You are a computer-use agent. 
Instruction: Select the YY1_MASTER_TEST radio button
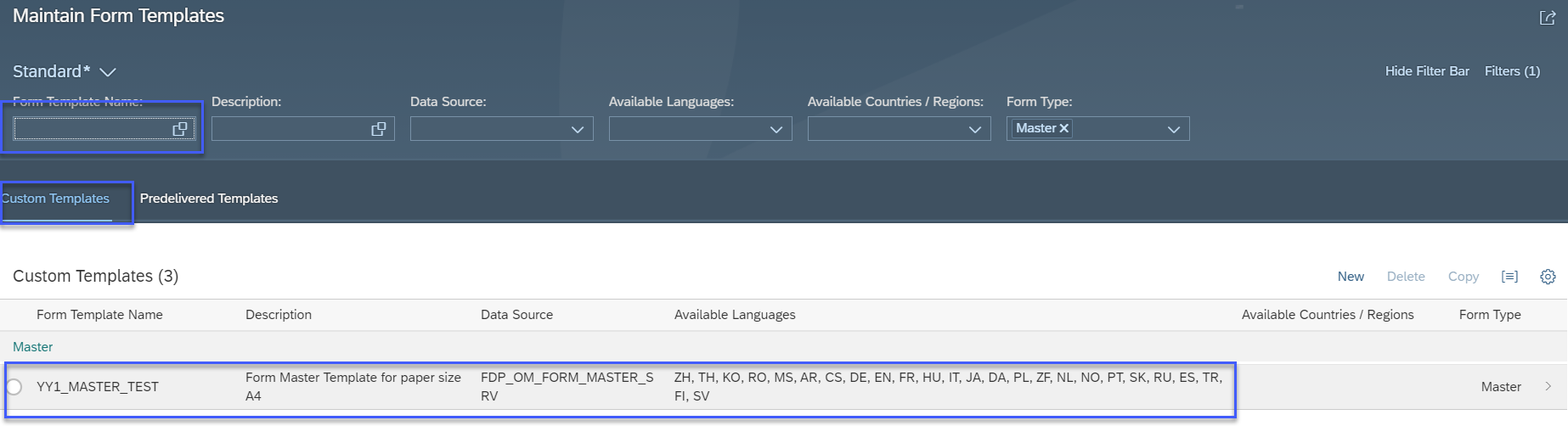tap(14, 387)
